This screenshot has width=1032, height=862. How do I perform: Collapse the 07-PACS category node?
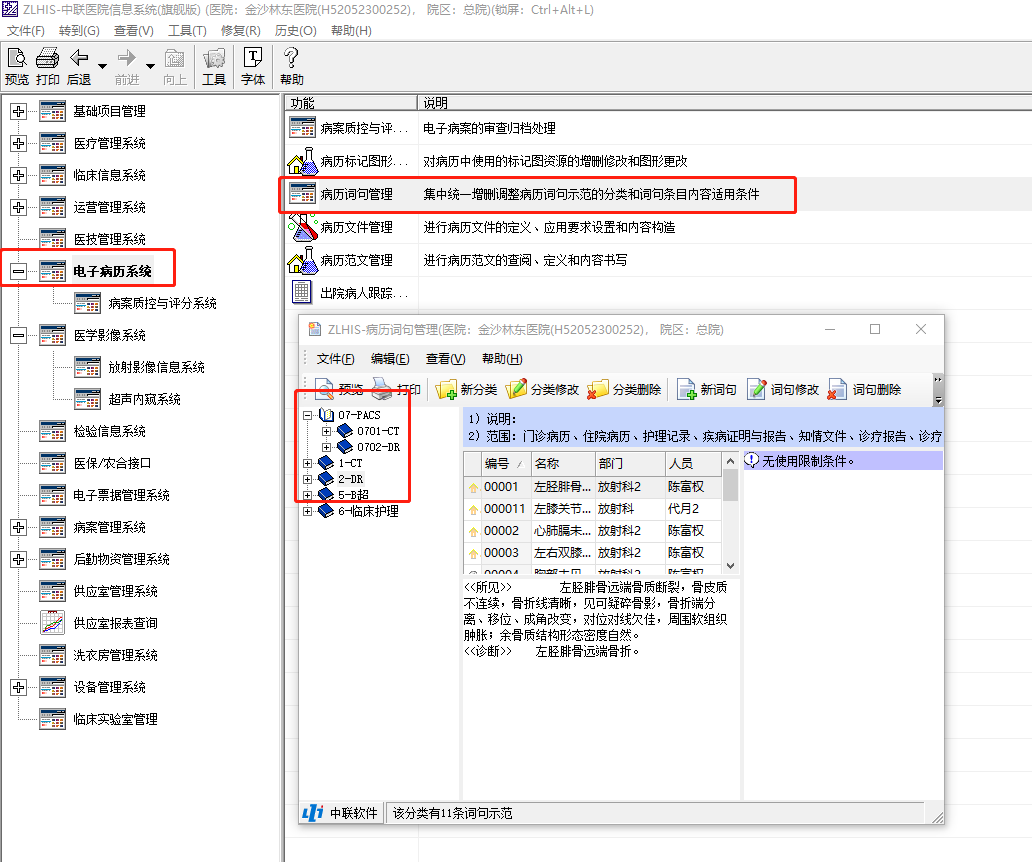tap(307, 415)
